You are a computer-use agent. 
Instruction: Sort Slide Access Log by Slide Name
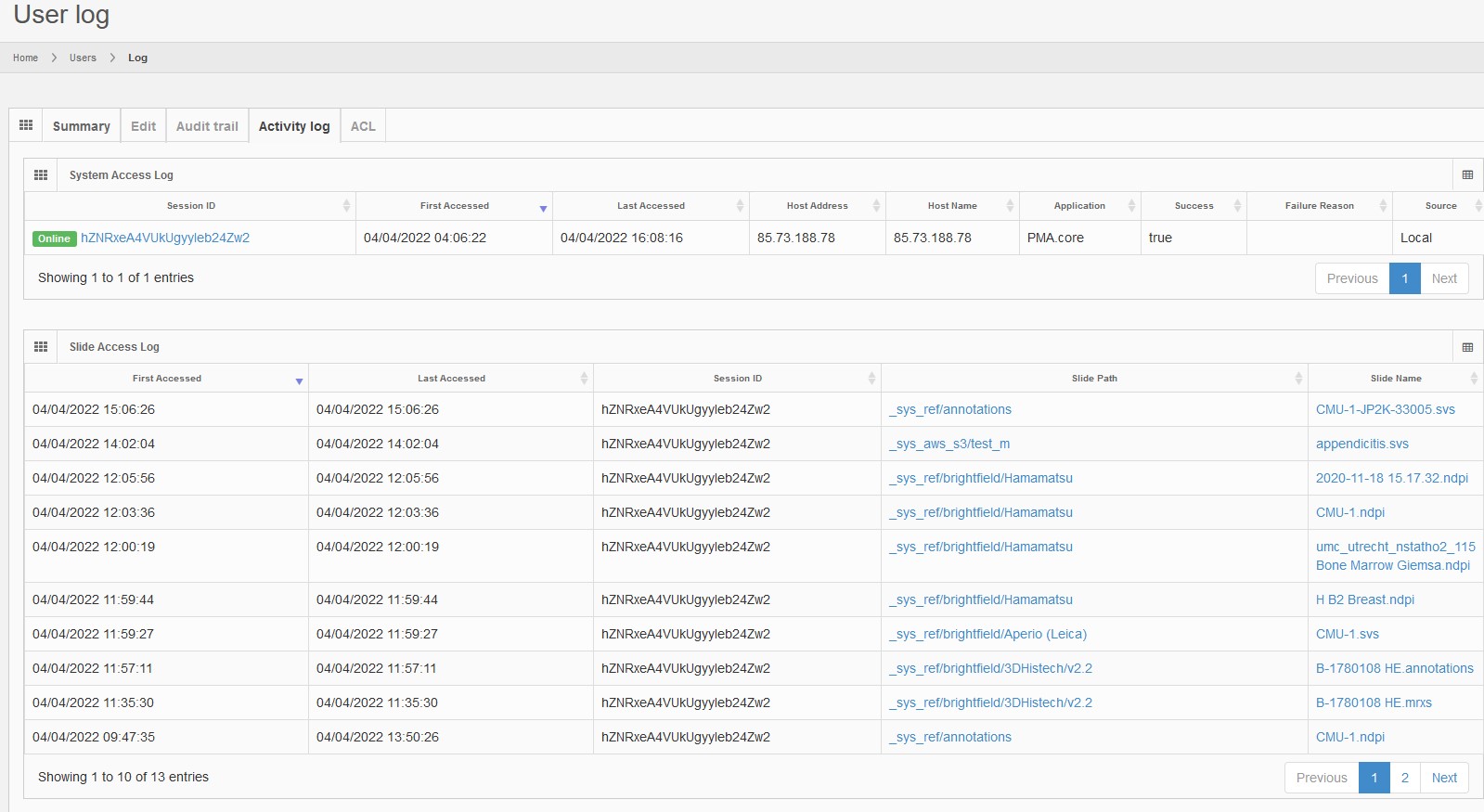coord(1395,379)
